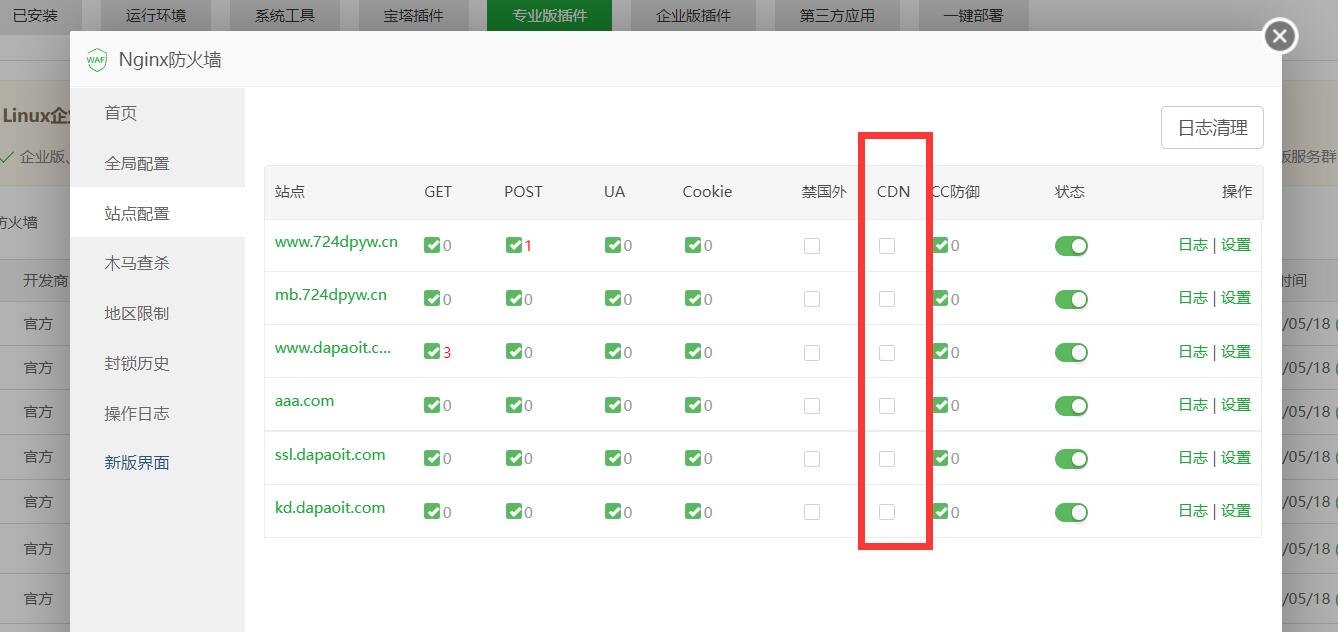Toggle status switch for mb.724dpyw.cn
This screenshot has height=632, width=1338.
[1071, 299]
